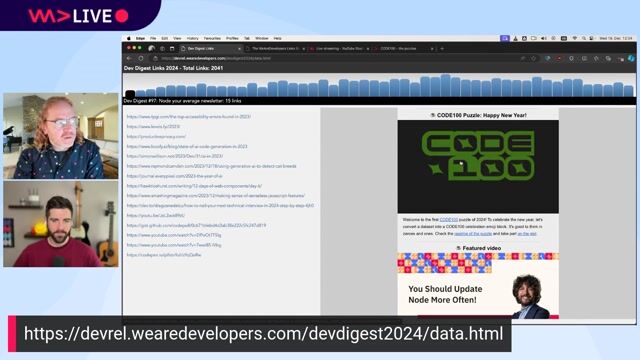640x360 pixels.
Task: Open the gist.github.com link
Action: (196, 225)
